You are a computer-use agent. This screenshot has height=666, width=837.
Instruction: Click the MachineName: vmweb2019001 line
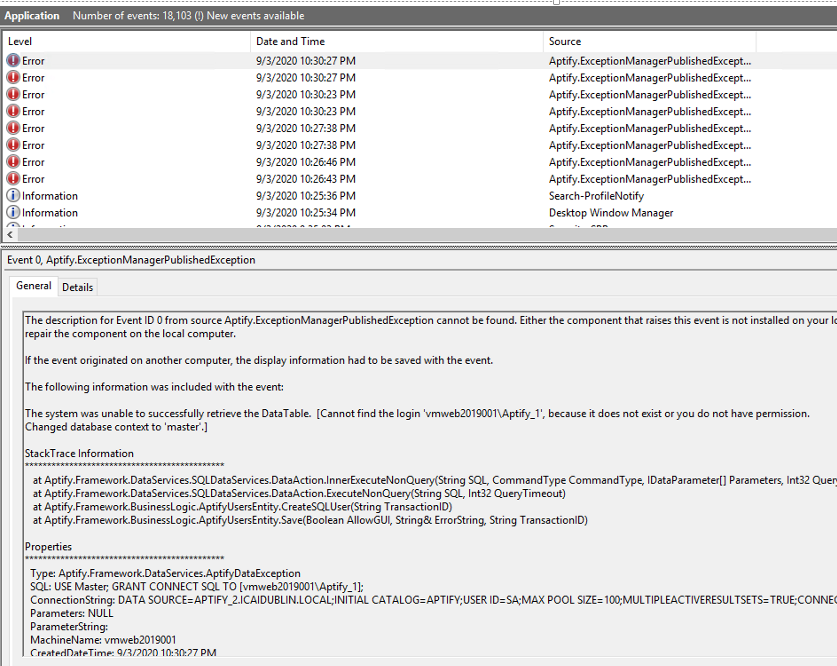coord(103,640)
